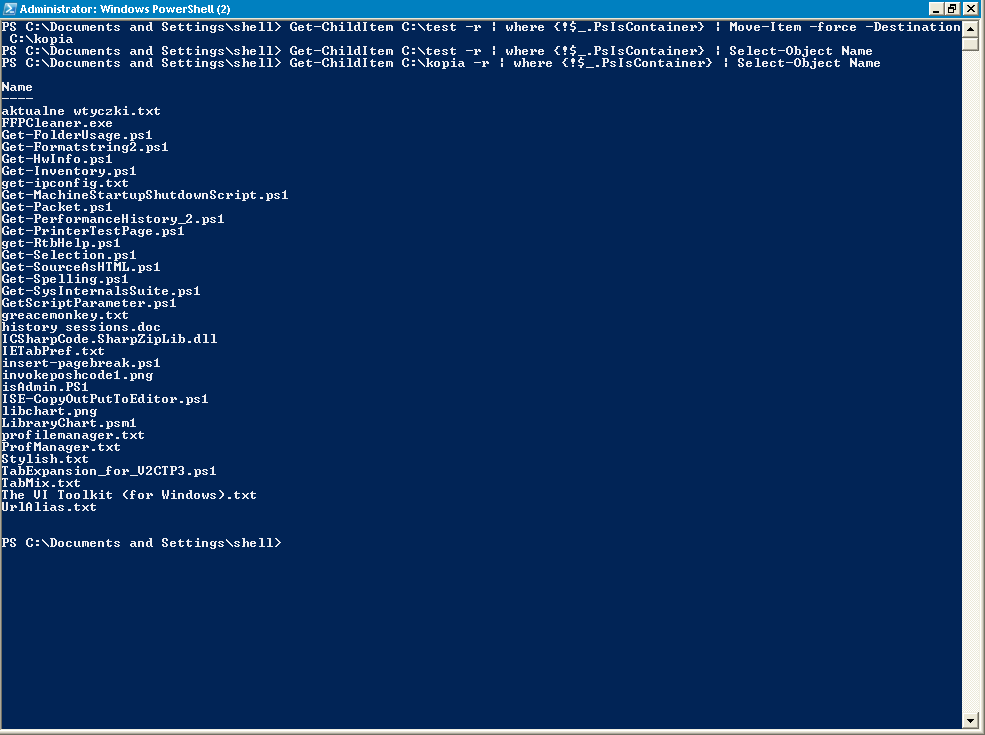Click the 'Get-MachineStartupShutdownScript.ps1' line
The height and width of the screenshot is (735, 985).
[x=145, y=195]
